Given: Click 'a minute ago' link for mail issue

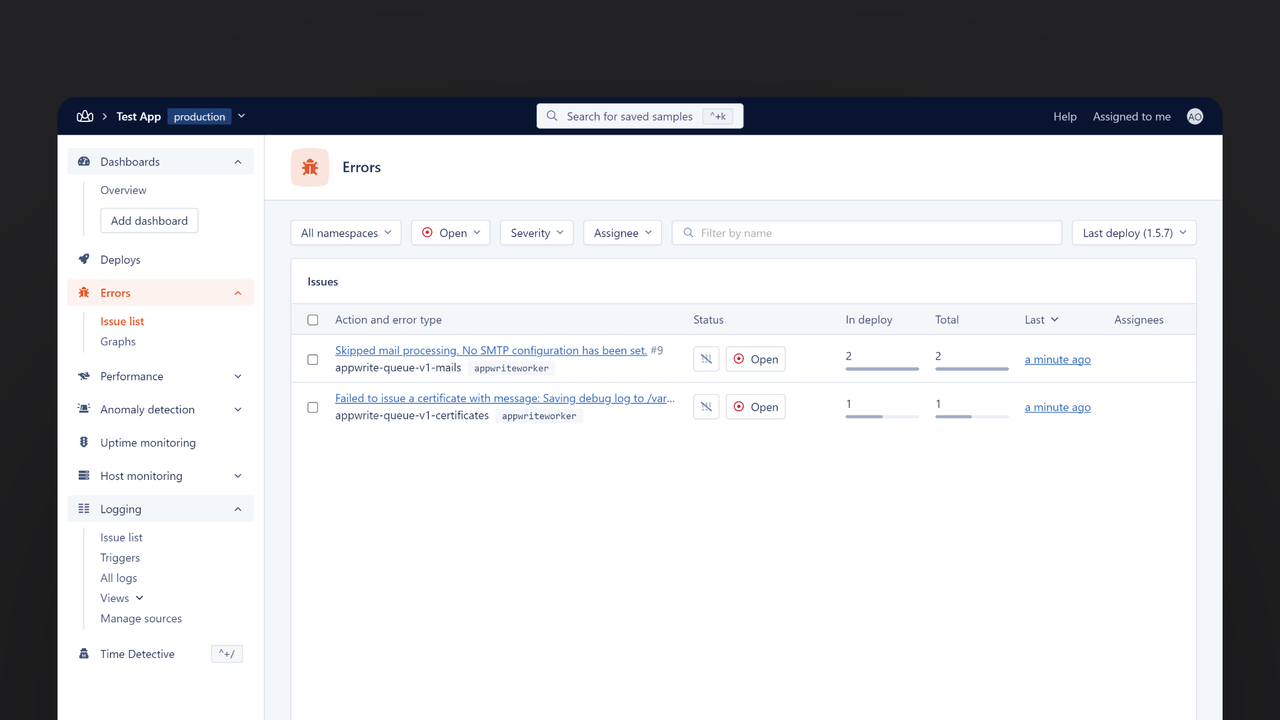Looking at the screenshot, I should point(1058,360).
